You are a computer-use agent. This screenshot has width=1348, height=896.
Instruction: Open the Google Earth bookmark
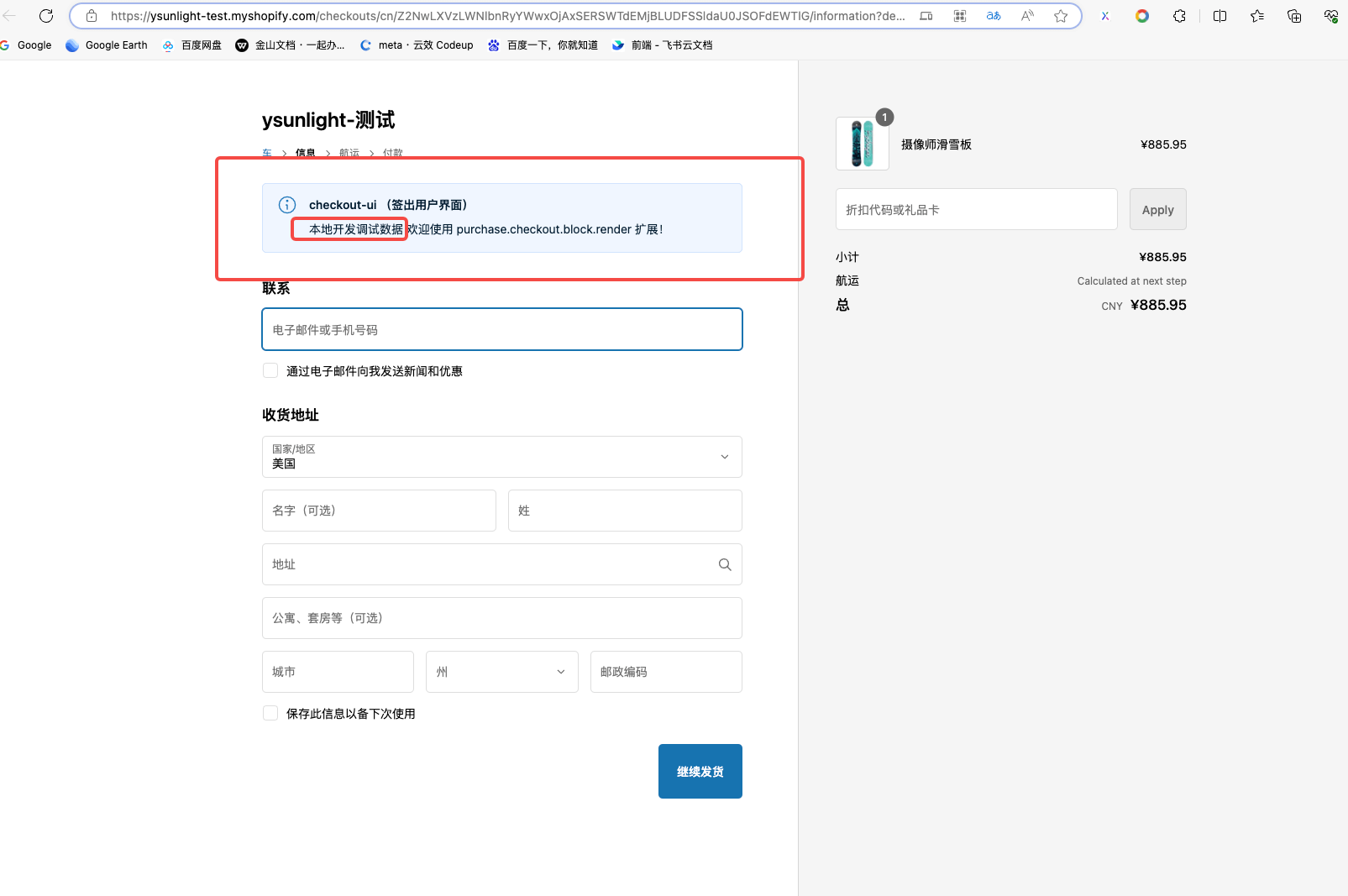point(107,45)
